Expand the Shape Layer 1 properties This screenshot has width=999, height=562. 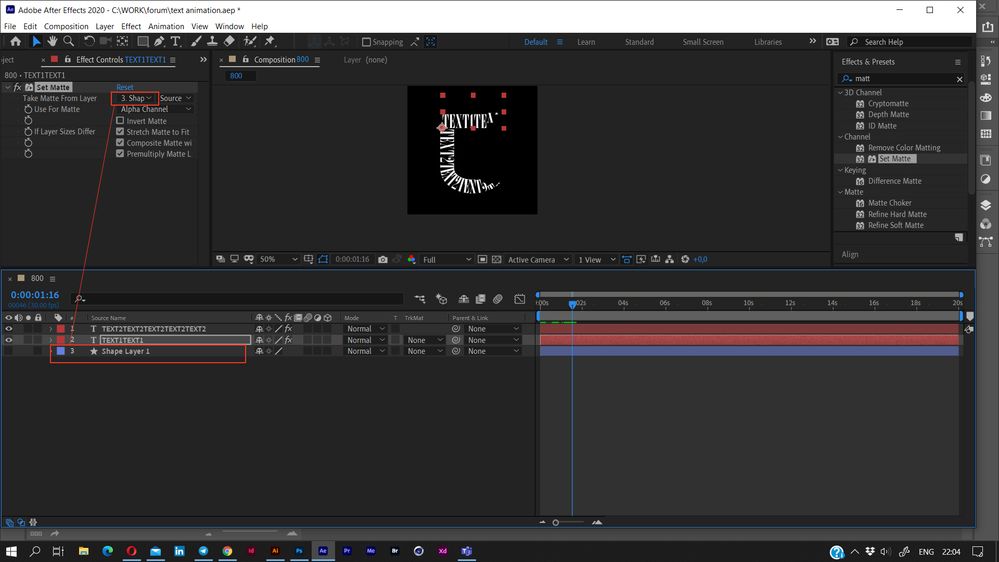[50, 352]
